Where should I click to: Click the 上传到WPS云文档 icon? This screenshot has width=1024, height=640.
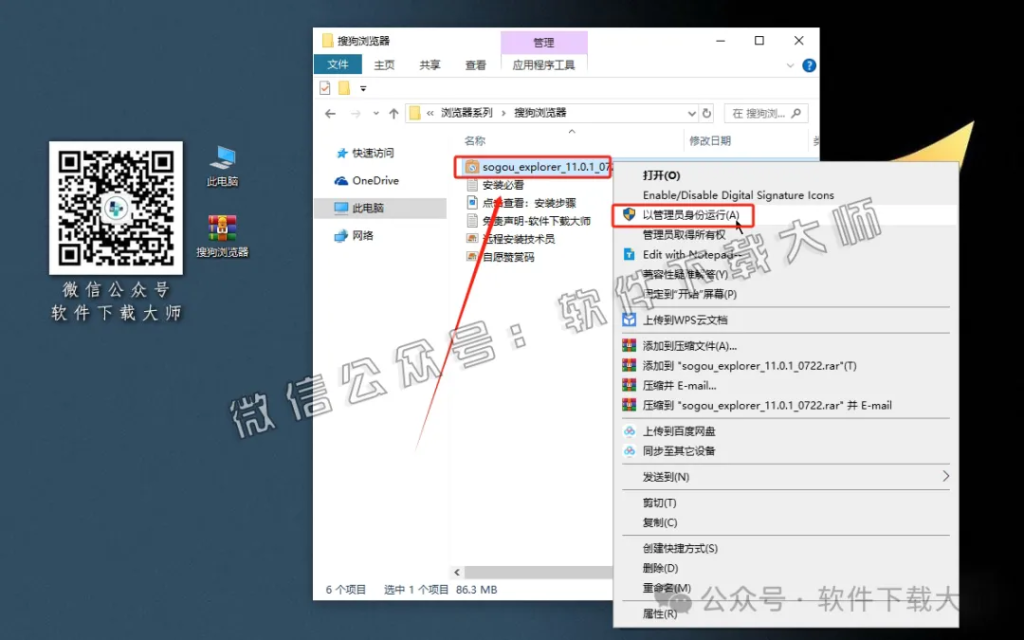(627, 318)
